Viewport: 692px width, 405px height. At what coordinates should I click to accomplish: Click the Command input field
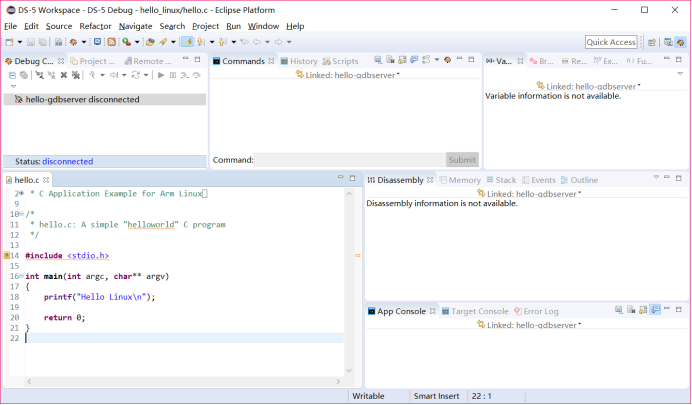click(350, 160)
